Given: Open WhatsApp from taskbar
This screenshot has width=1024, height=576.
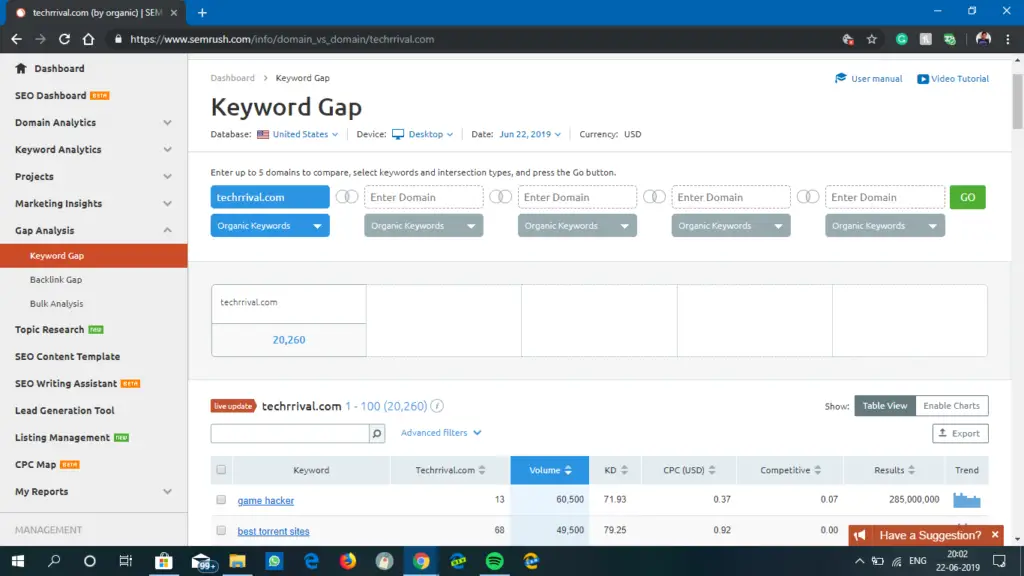Looking at the screenshot, I should [274, 561].
